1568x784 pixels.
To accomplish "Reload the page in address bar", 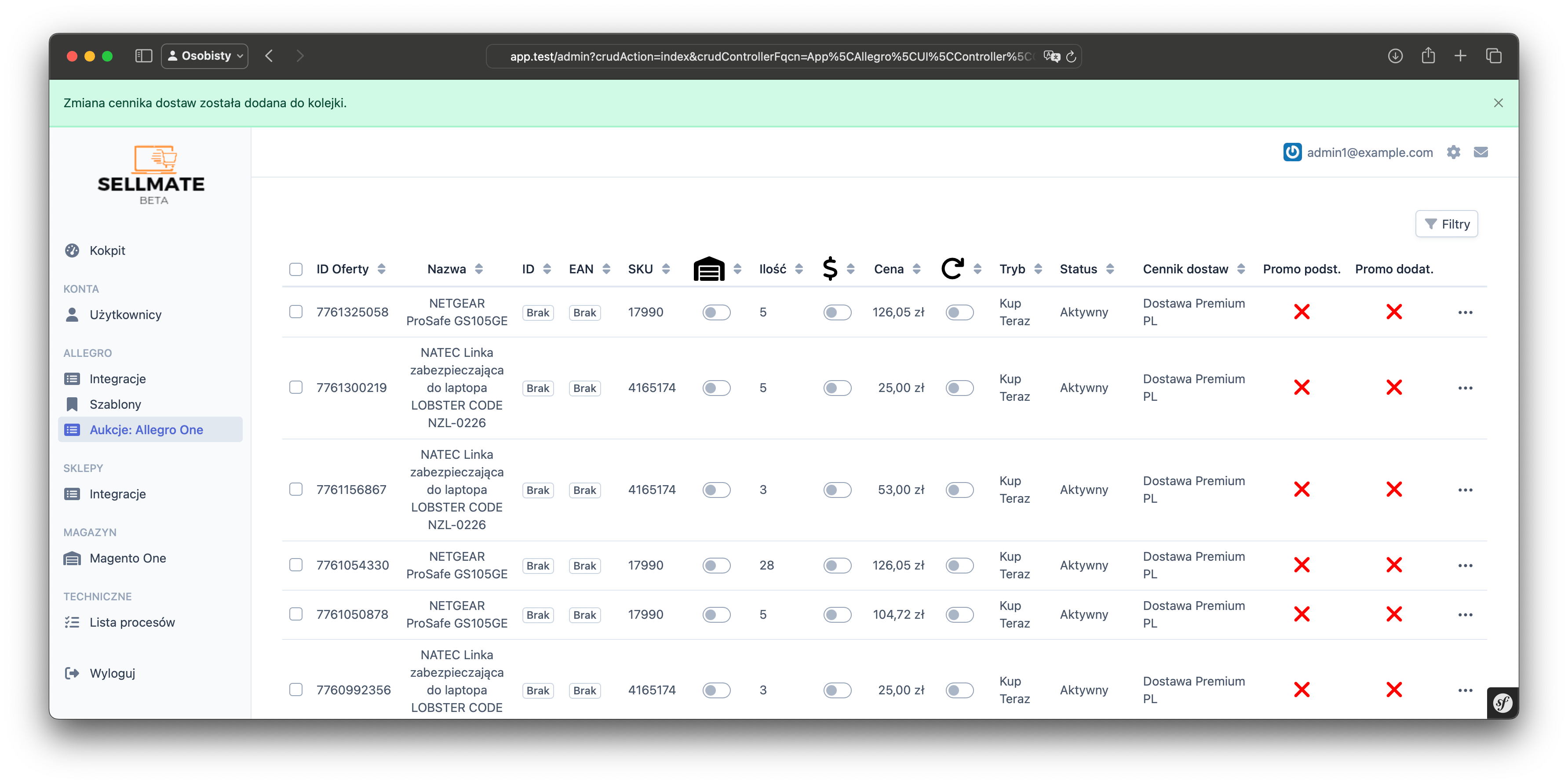I will click(1071, 57).
